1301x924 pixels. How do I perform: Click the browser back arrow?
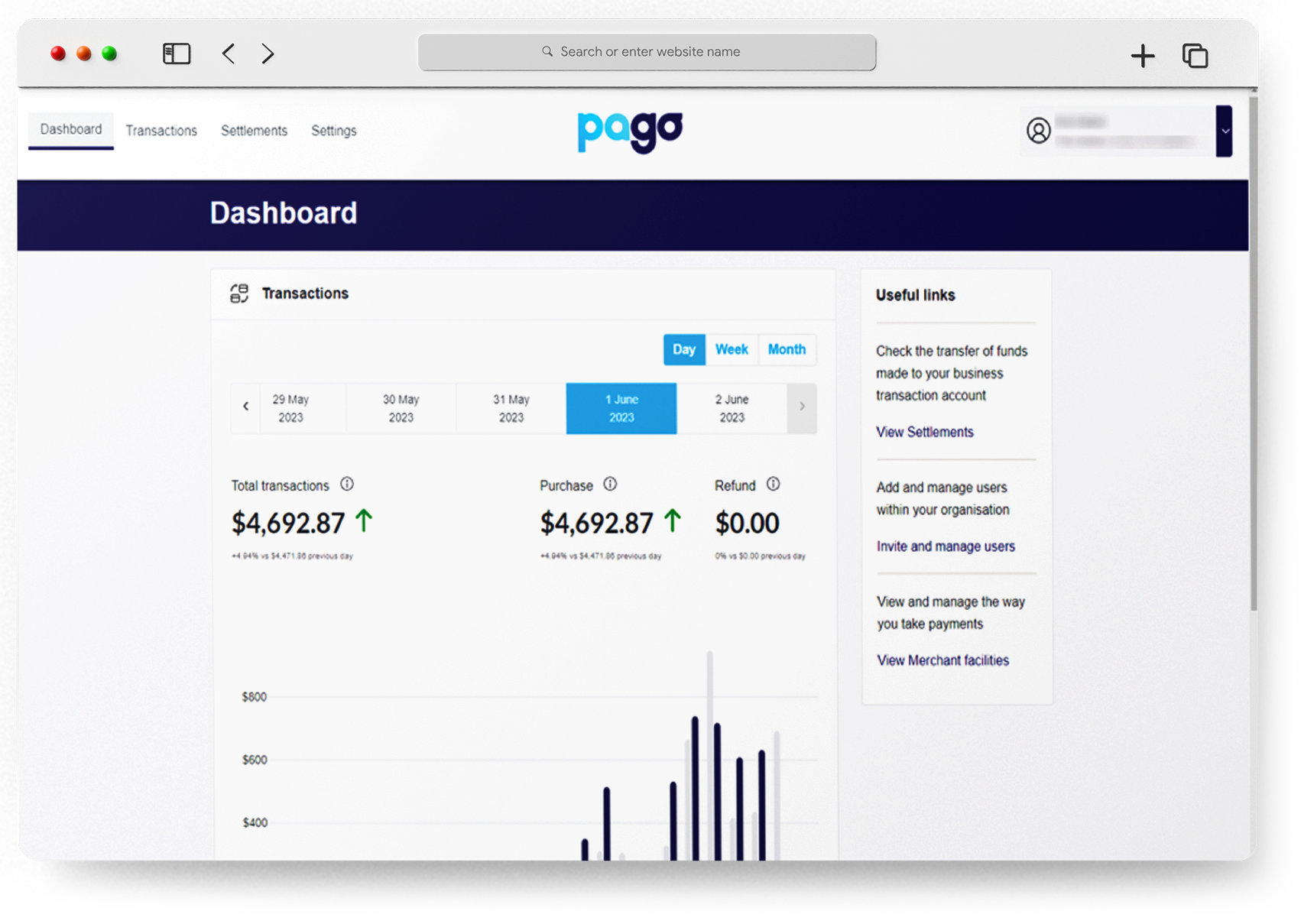(x=227, y=53)
